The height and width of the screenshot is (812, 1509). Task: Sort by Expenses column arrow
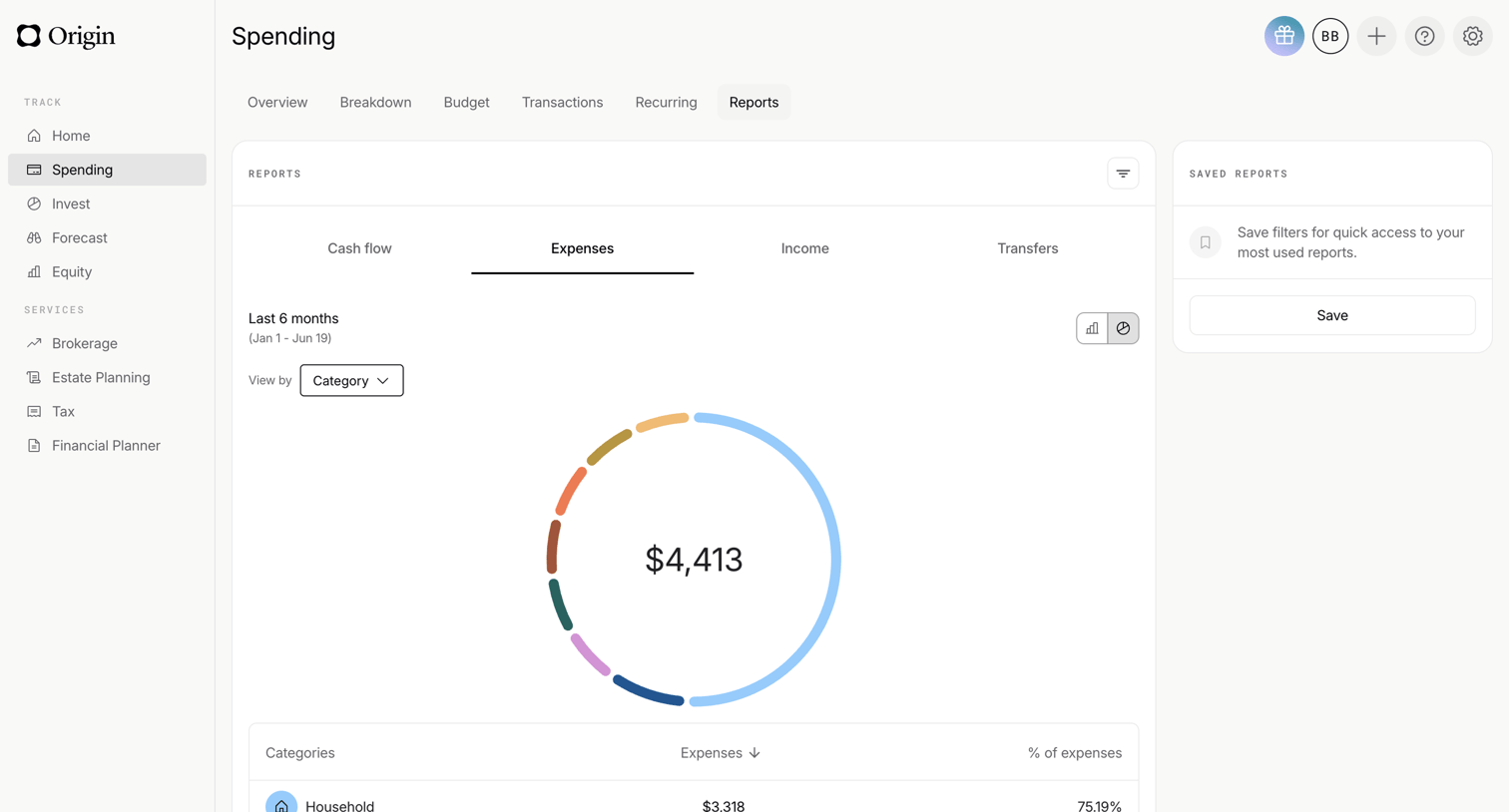click(x=754, y=753)
